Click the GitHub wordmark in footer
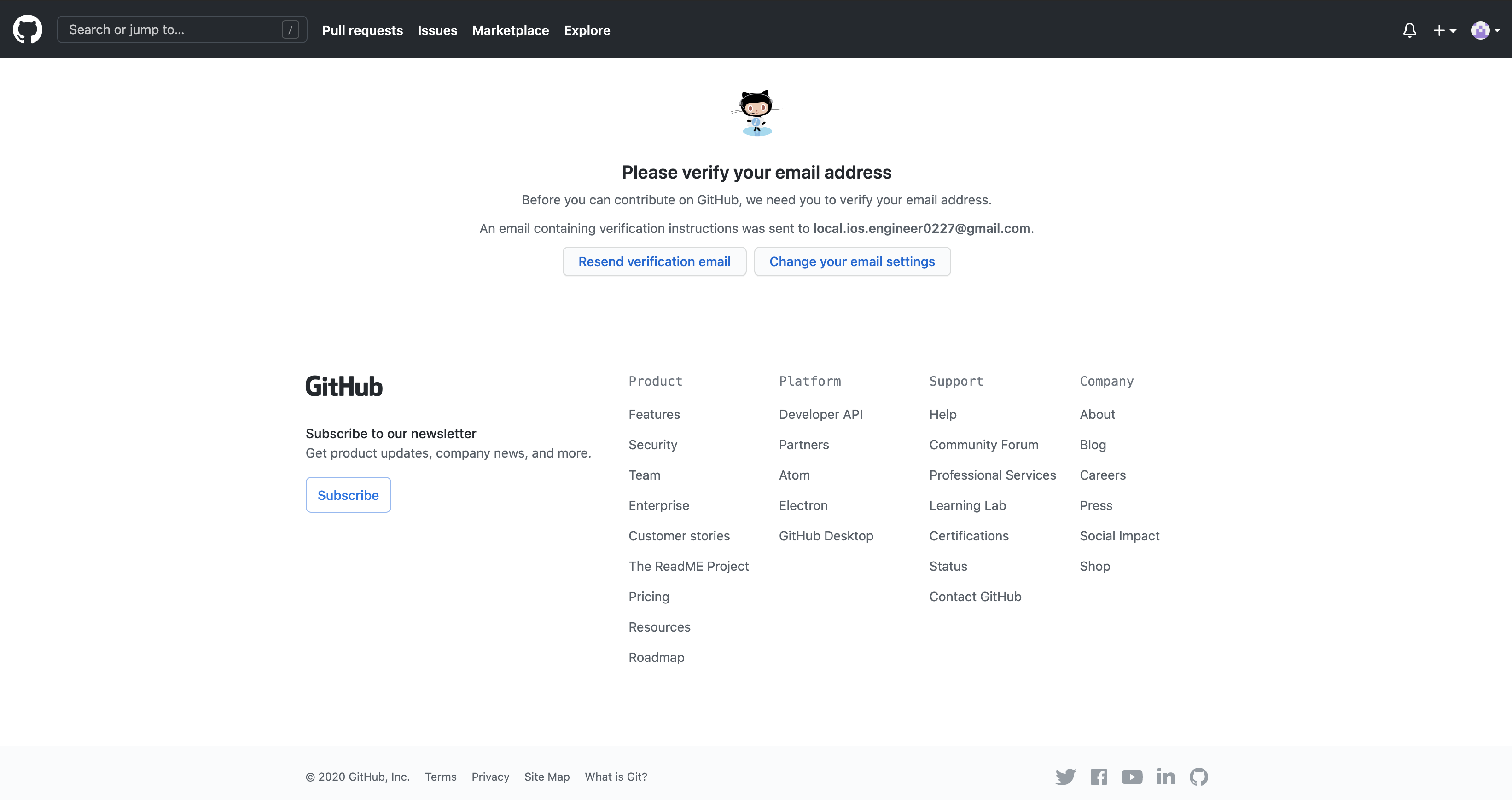Screen dimensions: 1512x800 tap(344, 386)
